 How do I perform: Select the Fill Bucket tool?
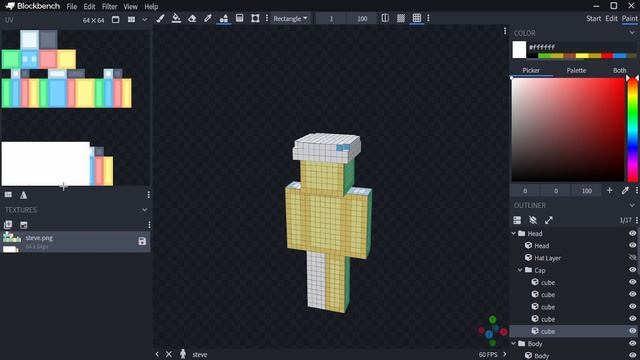[176, 18]
